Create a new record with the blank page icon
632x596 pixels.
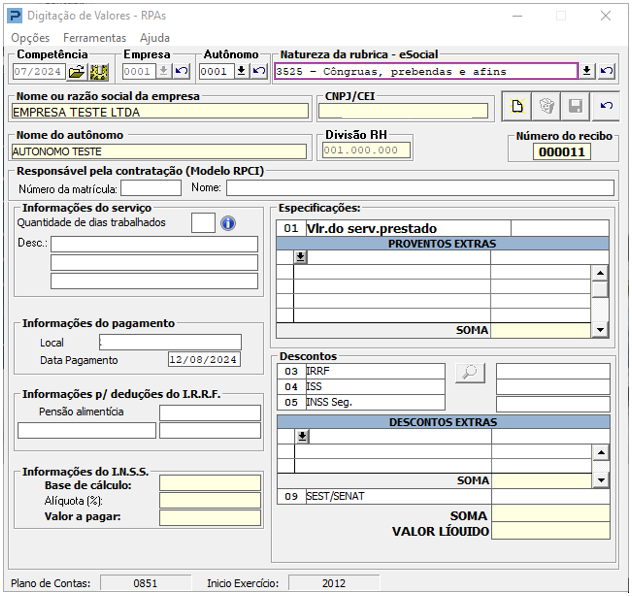517,106
